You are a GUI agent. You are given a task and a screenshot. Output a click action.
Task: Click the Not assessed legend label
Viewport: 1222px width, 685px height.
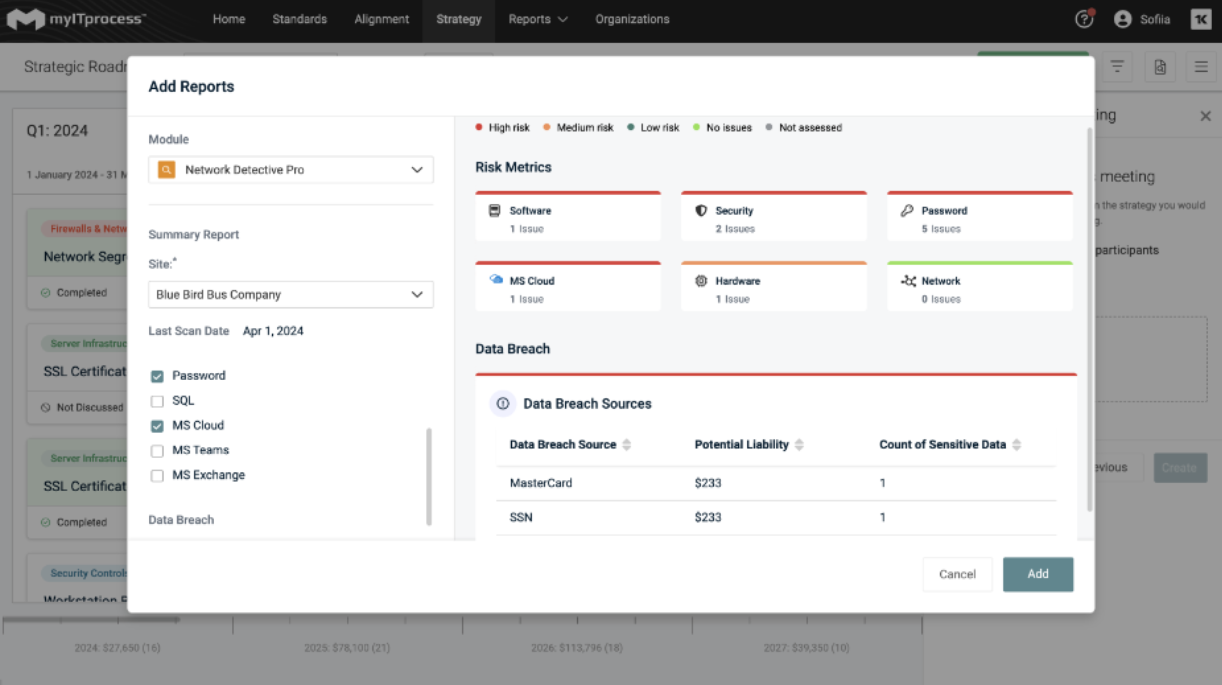[810, 128]
